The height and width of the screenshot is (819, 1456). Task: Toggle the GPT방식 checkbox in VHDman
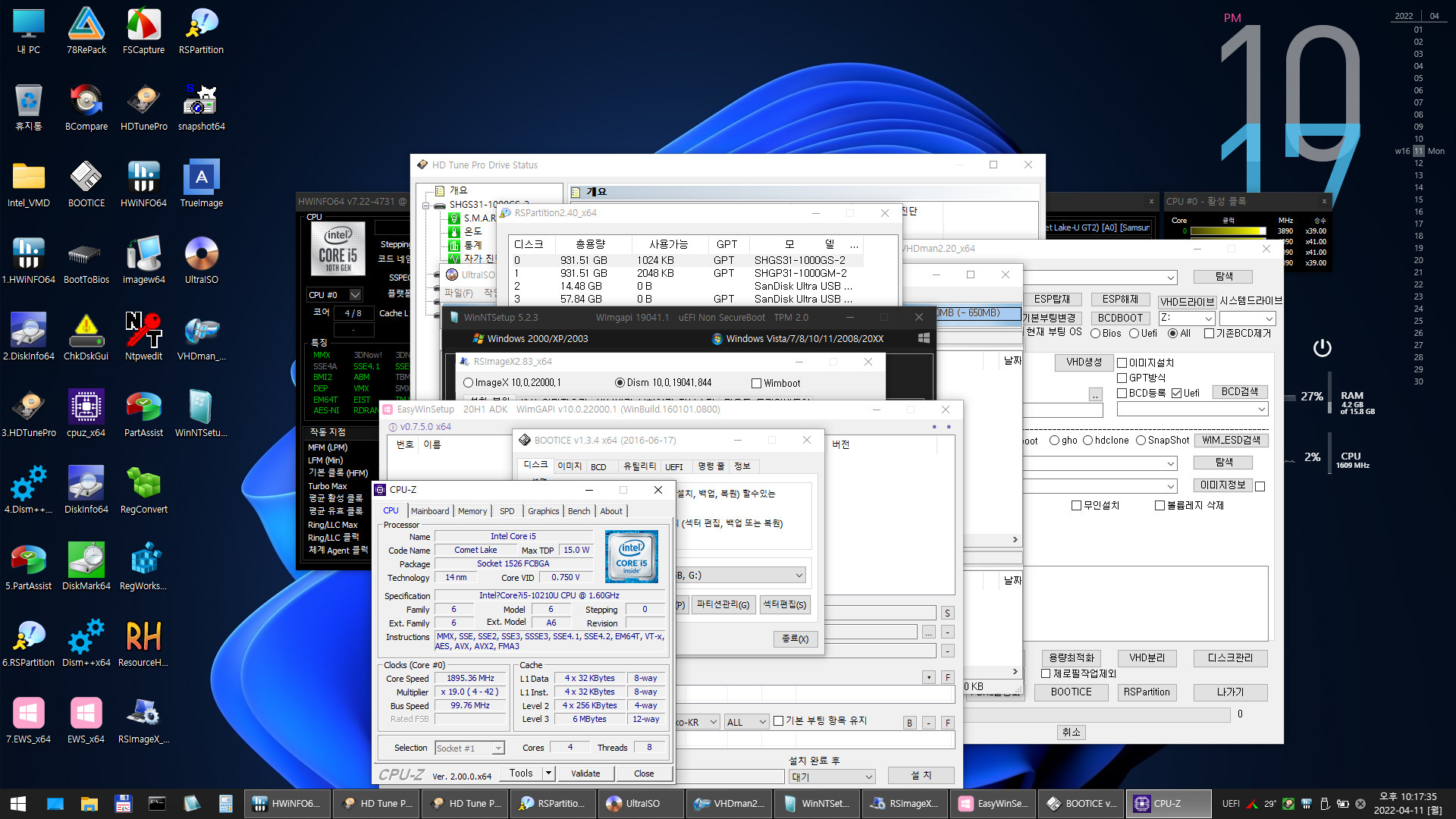(x=1122, y=378)
